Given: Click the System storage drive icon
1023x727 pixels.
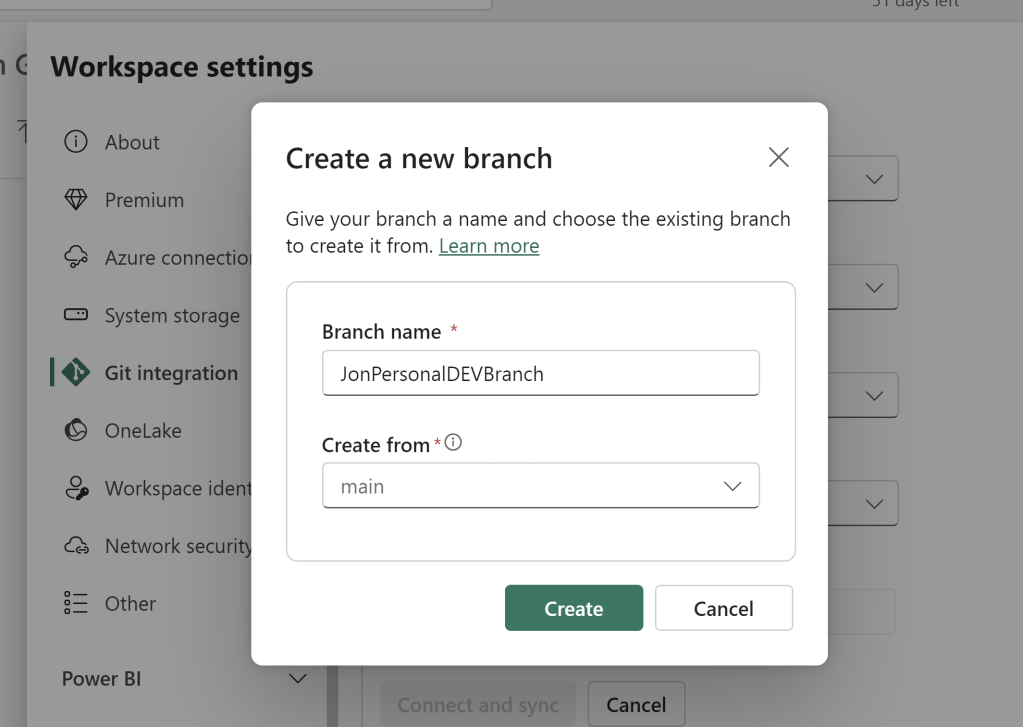Looking at the screenshot, I should (x=76, y=316).
